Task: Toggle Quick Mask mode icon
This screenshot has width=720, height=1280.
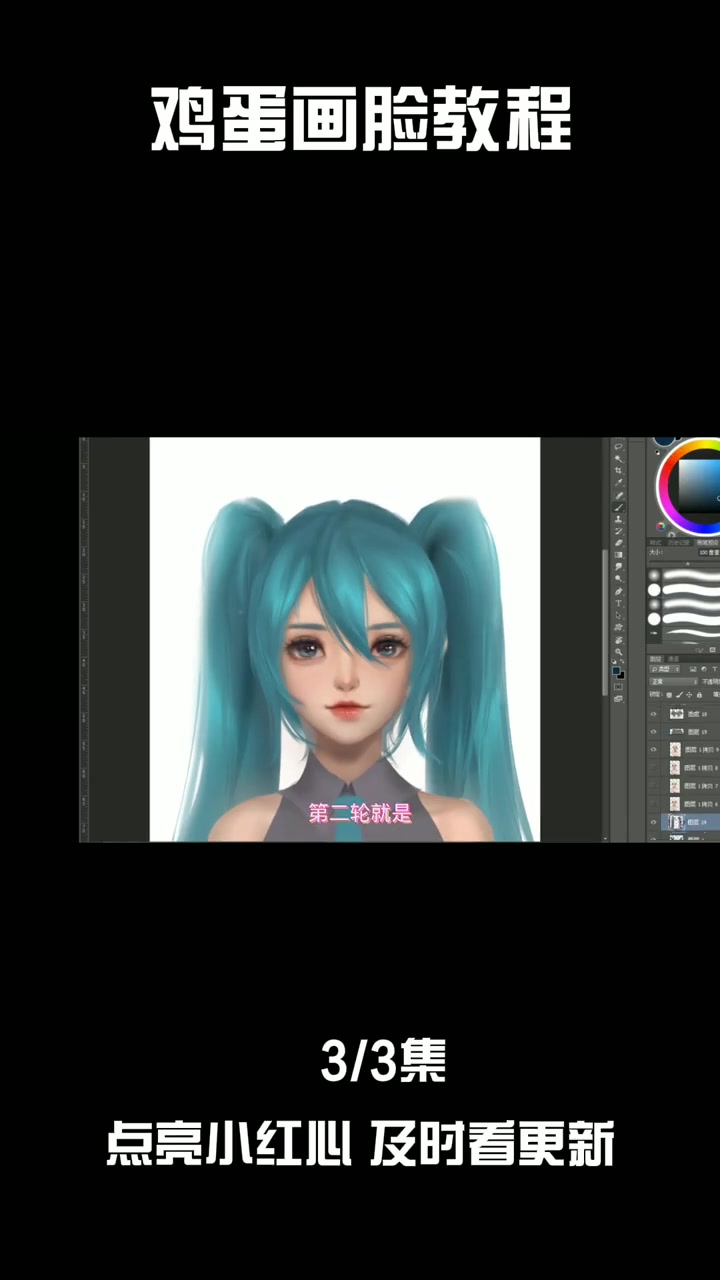Action: (x=618, y=687)
